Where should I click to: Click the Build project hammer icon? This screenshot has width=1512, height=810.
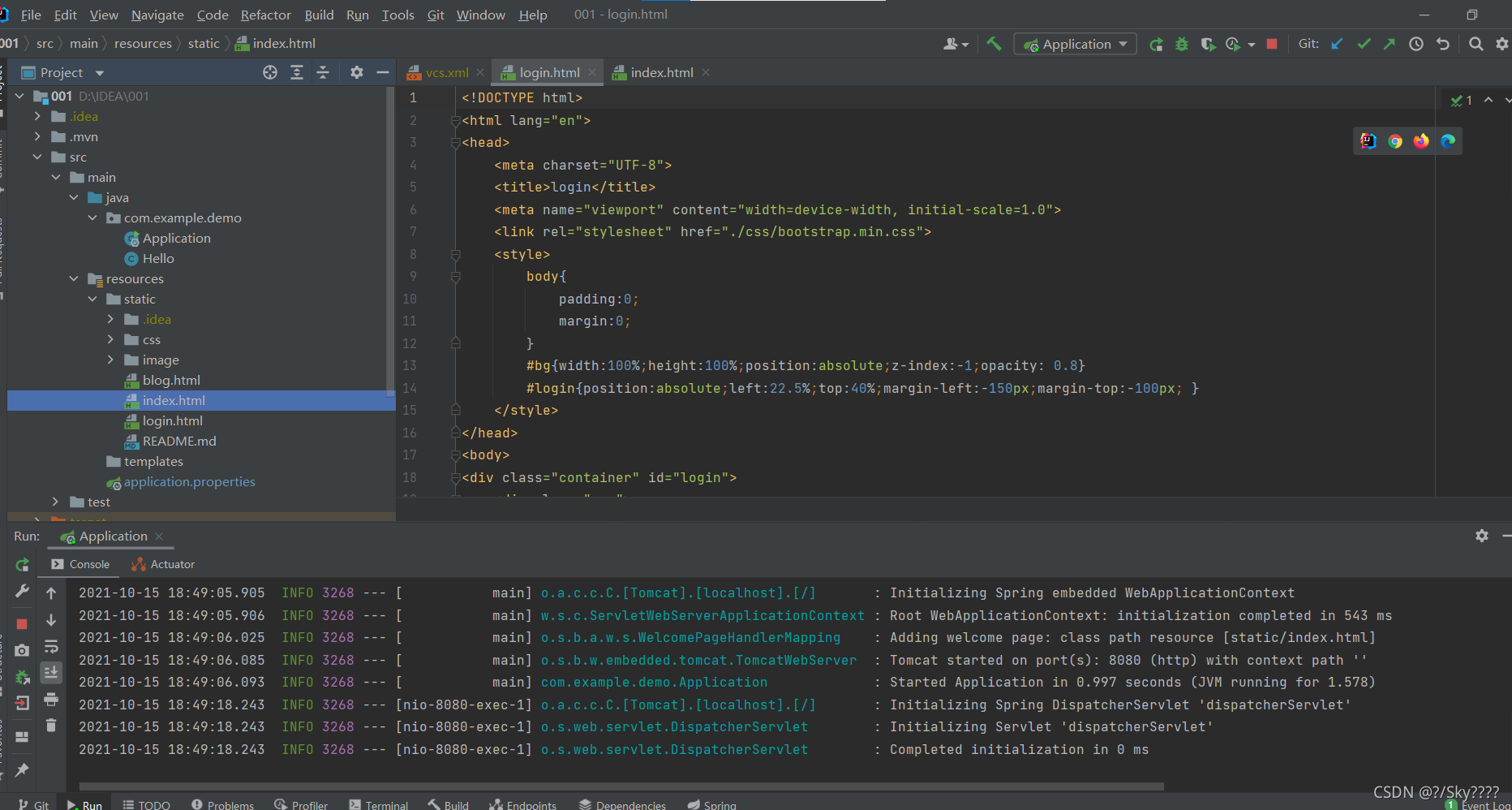click(x=994, y=44)
